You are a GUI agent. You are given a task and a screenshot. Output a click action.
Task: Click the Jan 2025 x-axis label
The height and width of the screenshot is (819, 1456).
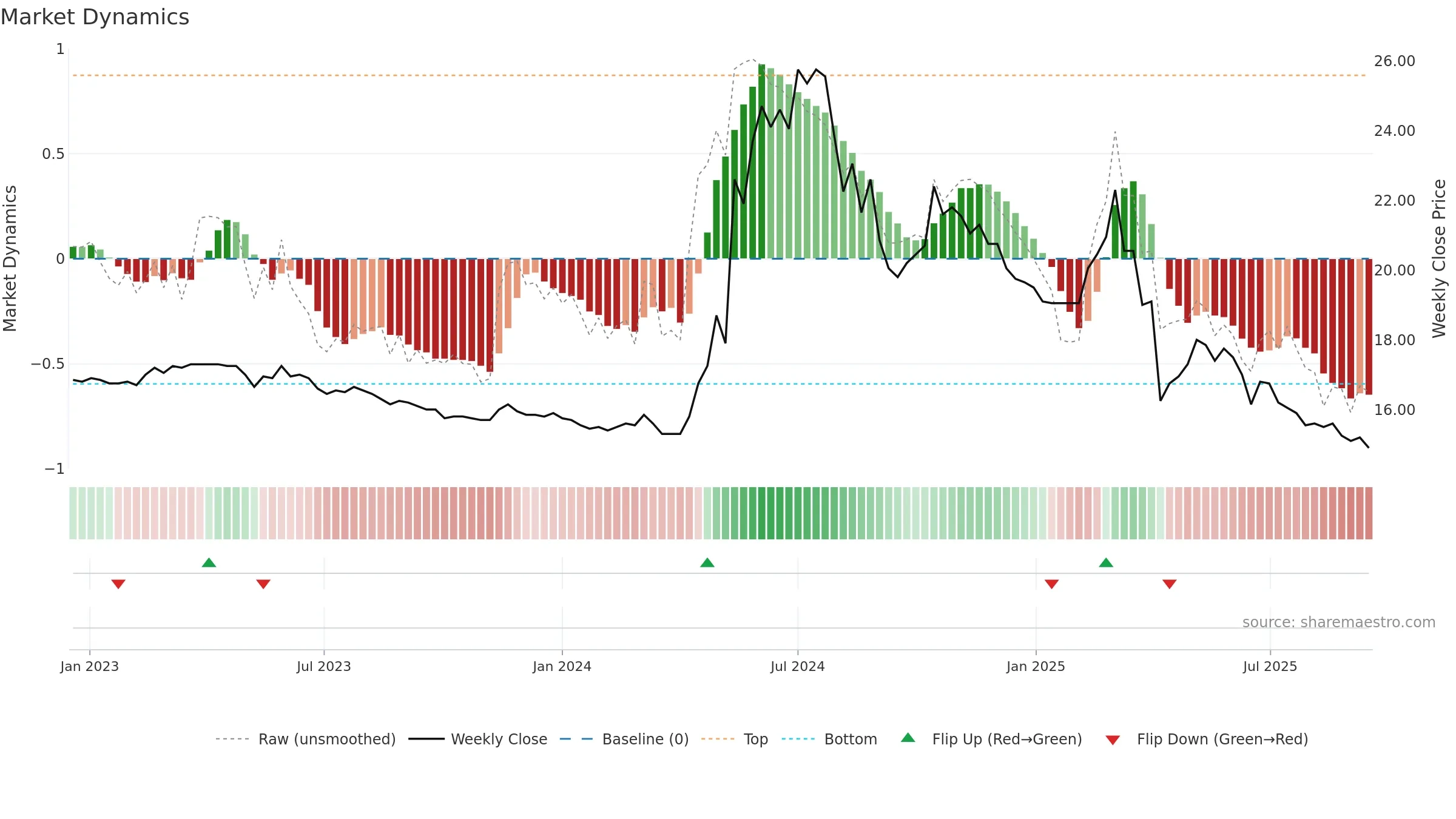[x=1036, y=666]
